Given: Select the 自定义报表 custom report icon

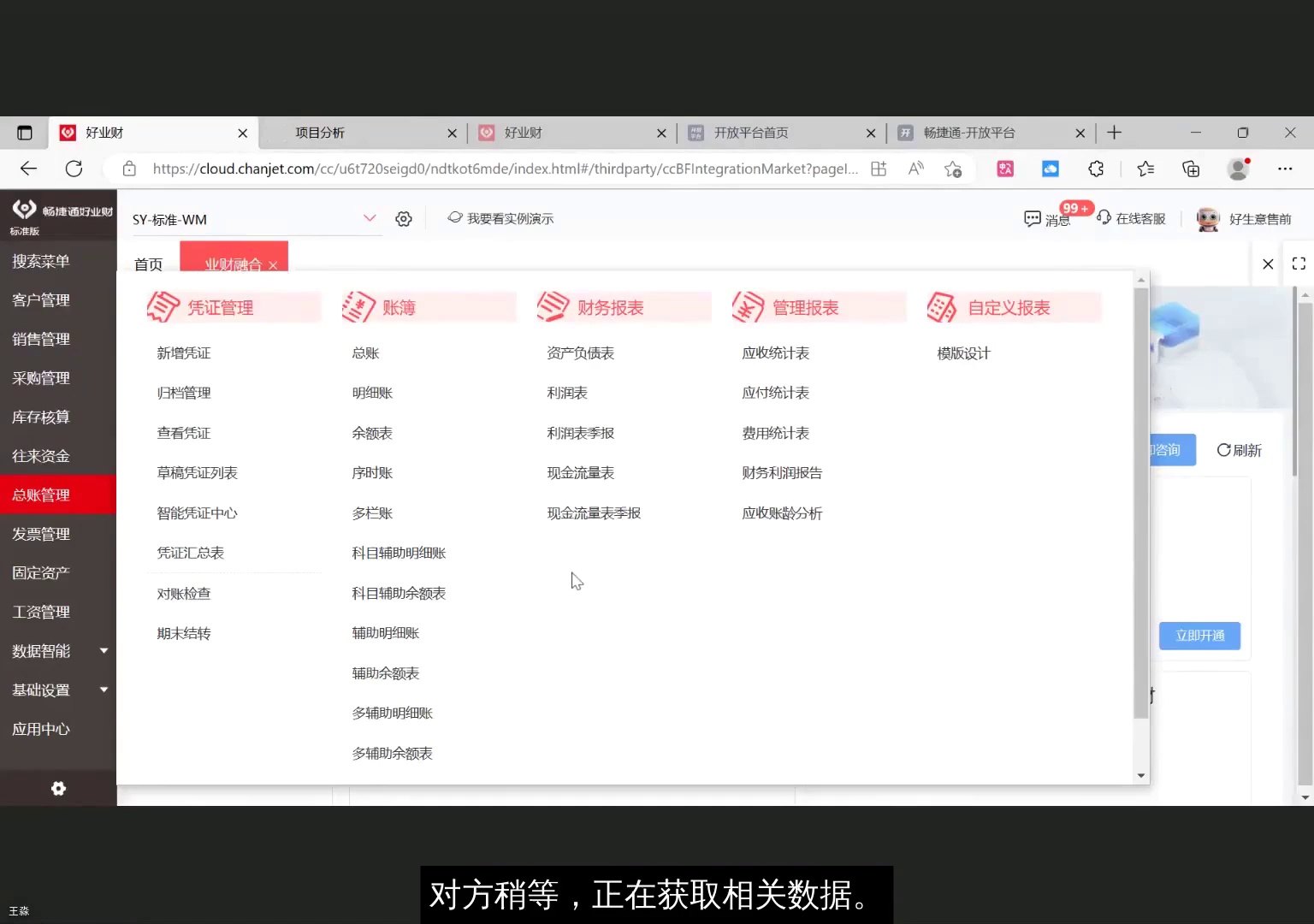Looking at the screenshot, I should tap(943, 306).
